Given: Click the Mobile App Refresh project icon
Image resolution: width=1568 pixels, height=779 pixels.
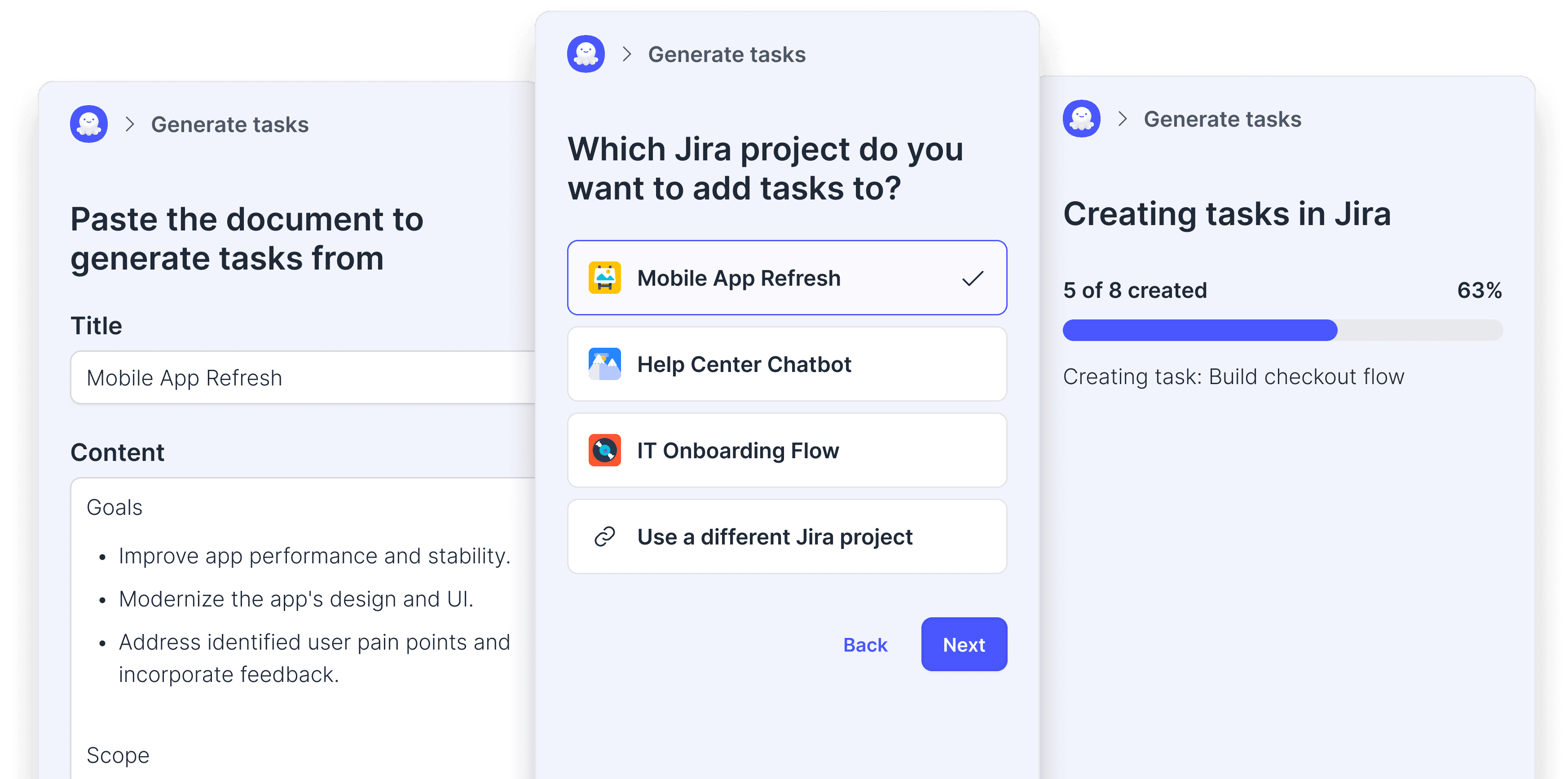Looking at the screenshot, I should click(x=604, y=278).
